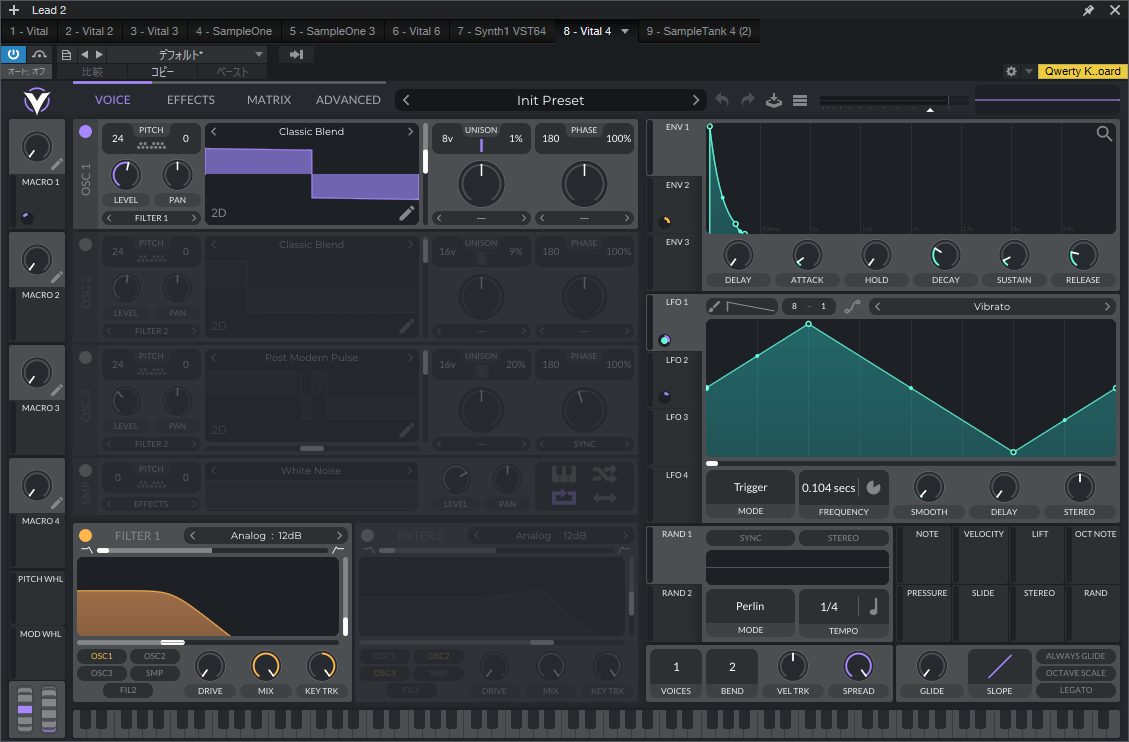
Task: Disable Filter 1 power toggle
Action: [85, 535]
